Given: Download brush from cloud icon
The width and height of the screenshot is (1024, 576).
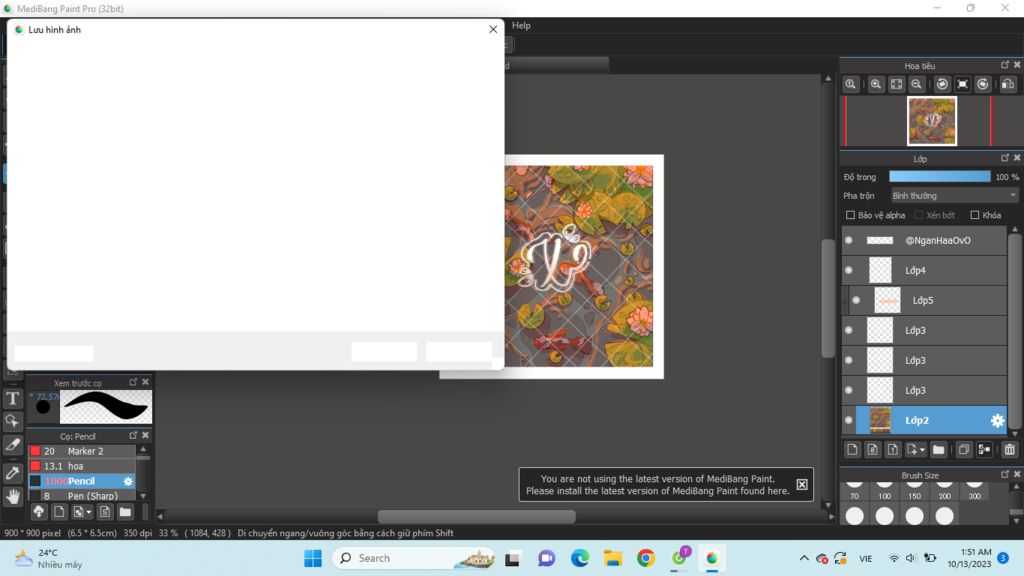Looking at the screenshot, I should click(39, 512).
